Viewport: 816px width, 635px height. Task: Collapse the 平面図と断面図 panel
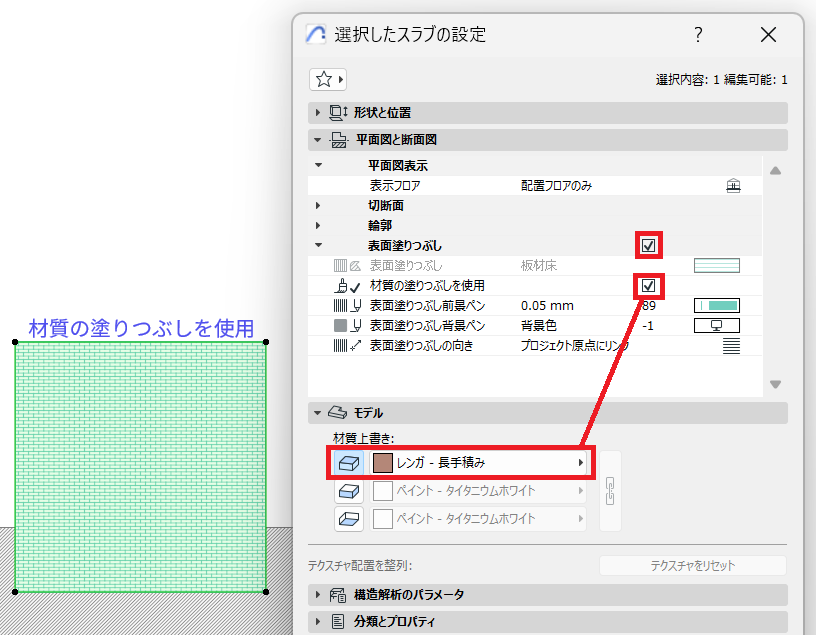pyautogui.click(x=318, y=139)
